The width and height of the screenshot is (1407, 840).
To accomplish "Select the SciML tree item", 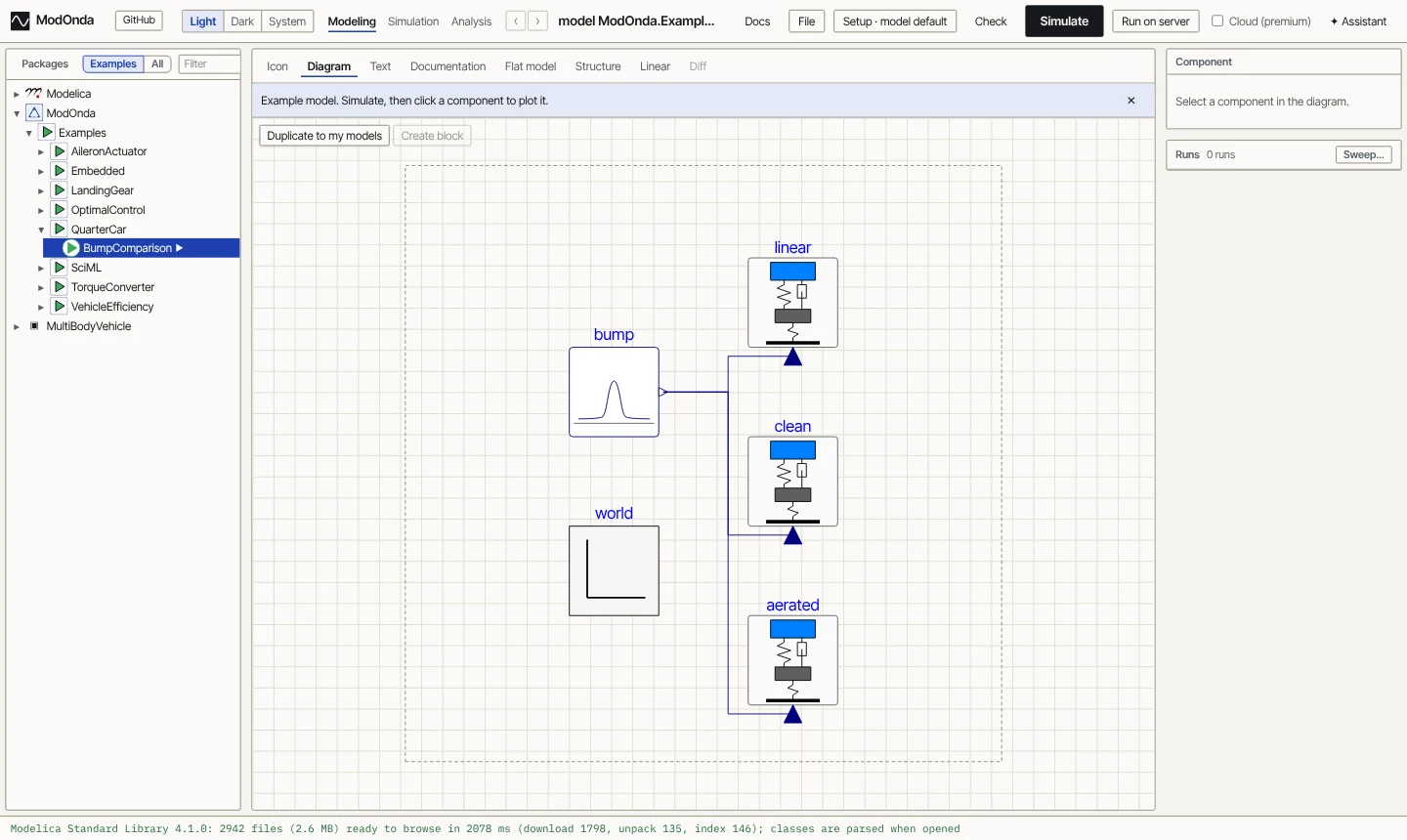I will (86, 268).
